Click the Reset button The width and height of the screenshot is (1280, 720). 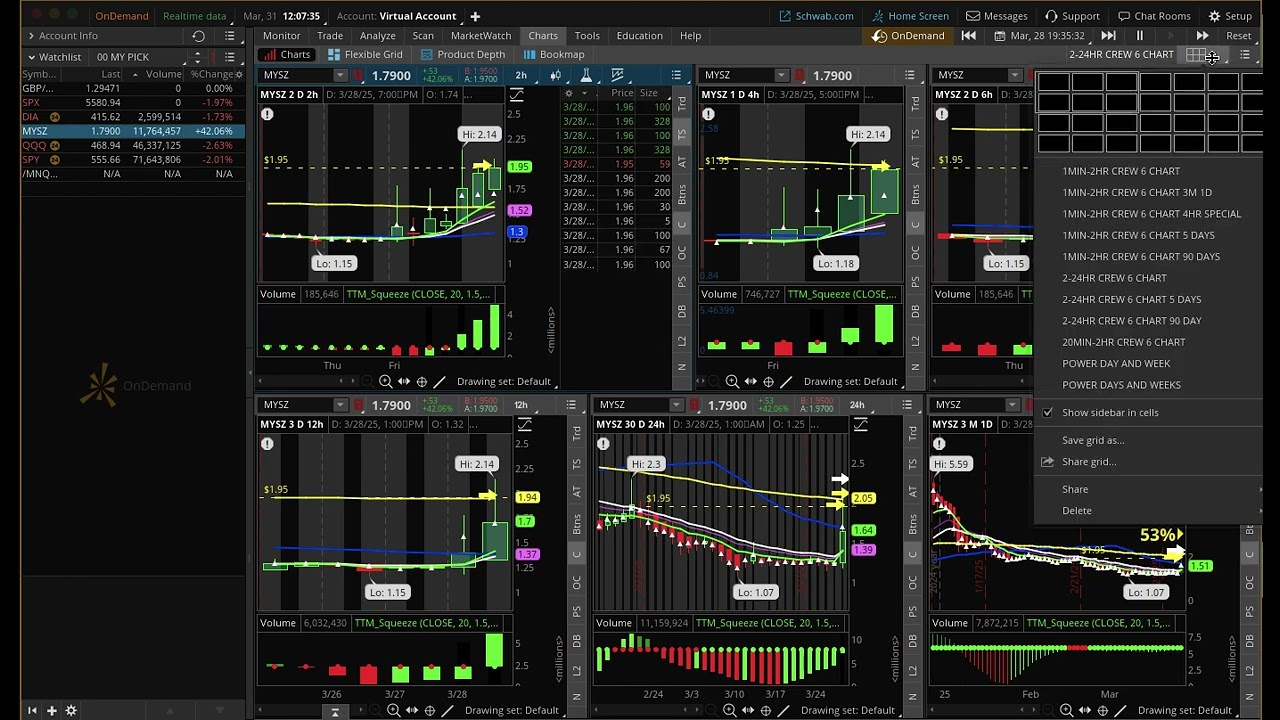point(1238,36)
